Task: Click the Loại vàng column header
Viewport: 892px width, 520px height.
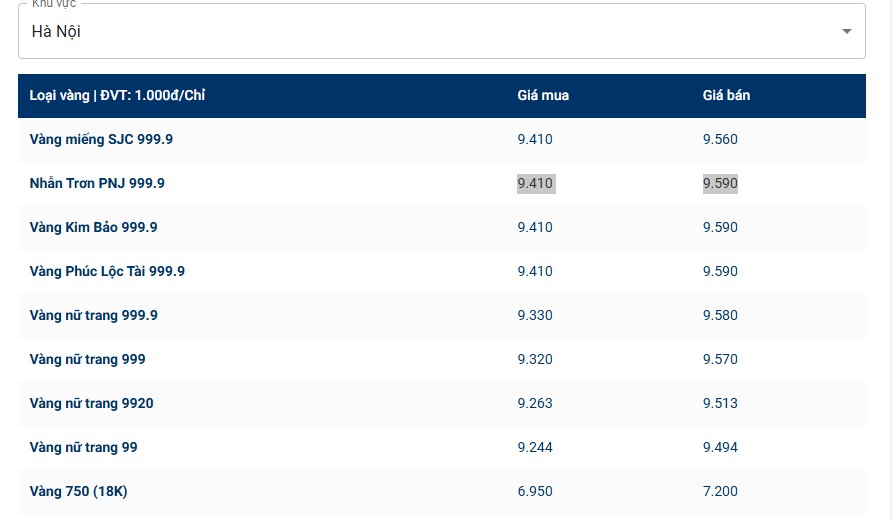Action: [x=117, y=96]
